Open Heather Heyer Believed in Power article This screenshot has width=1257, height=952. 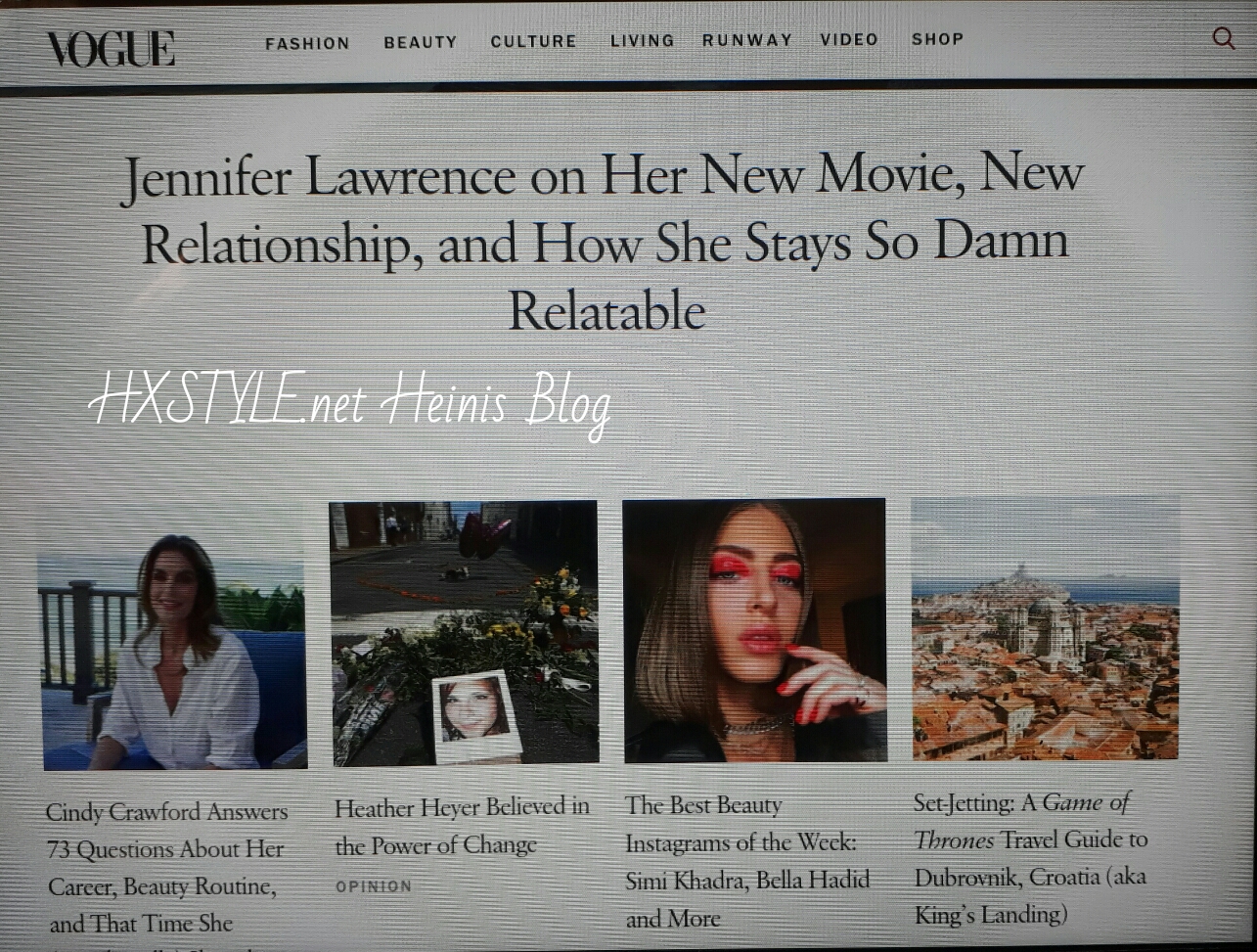[x=462, y=826]
